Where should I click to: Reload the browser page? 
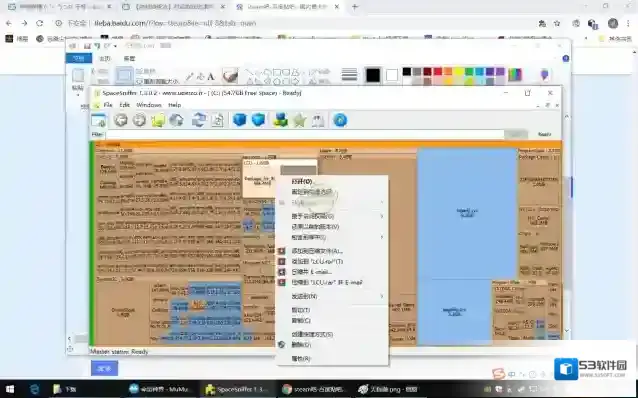click(x=39, y=23)
